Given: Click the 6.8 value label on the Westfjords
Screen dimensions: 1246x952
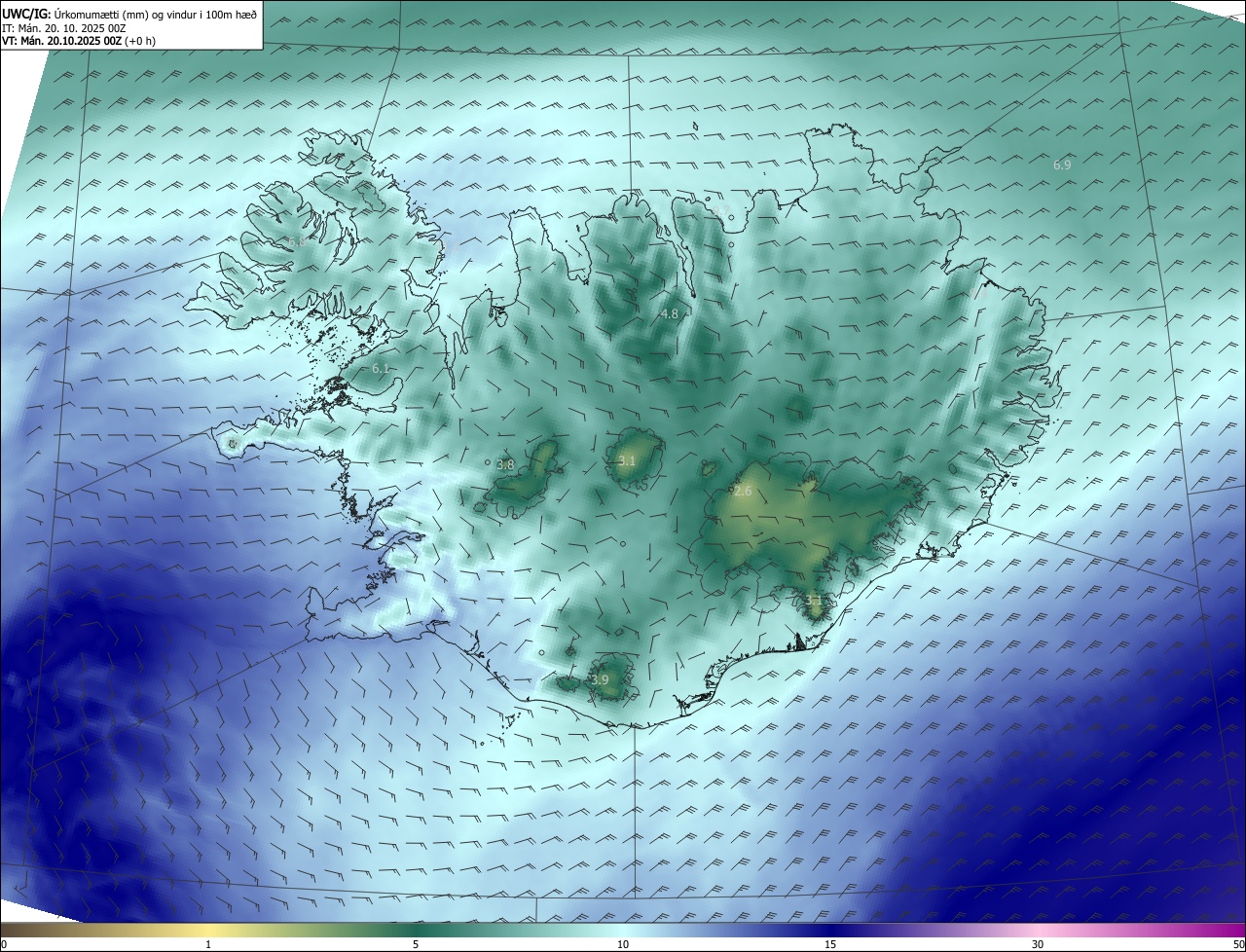Looking at the screenshot, I should click(296, 241).
